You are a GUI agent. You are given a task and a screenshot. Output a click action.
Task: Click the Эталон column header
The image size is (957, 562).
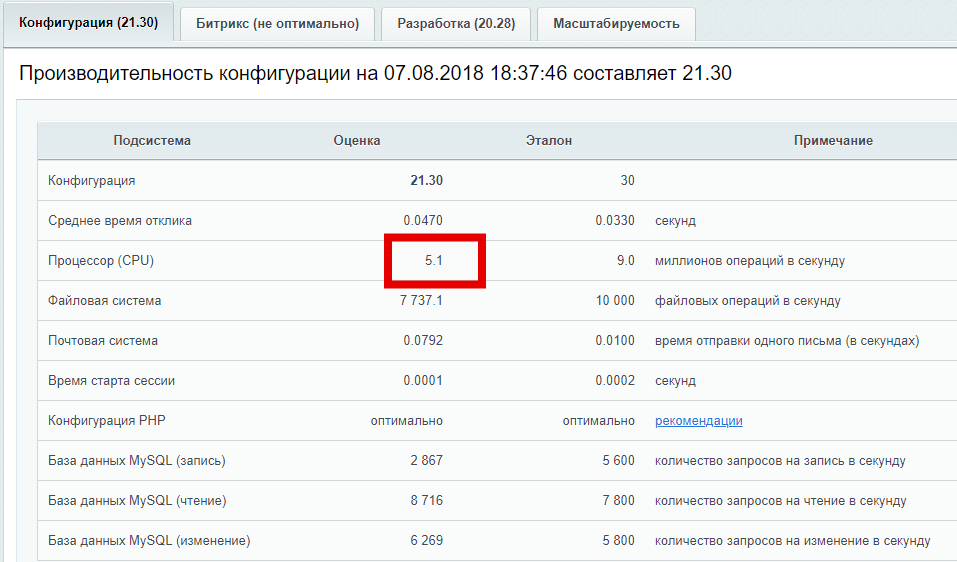pos(549,141)
